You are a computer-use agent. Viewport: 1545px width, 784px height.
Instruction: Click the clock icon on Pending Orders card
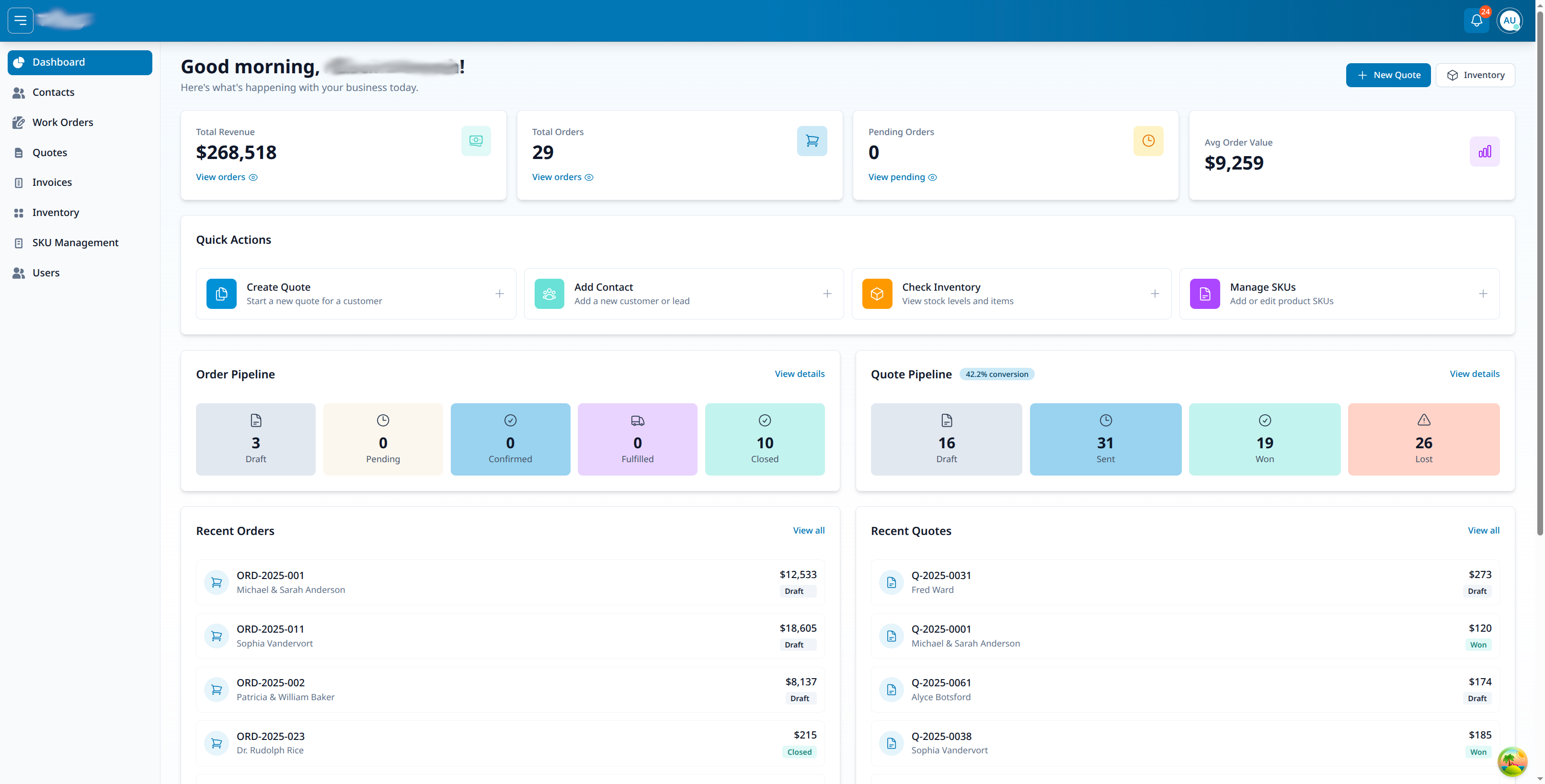coord(1148,140)
